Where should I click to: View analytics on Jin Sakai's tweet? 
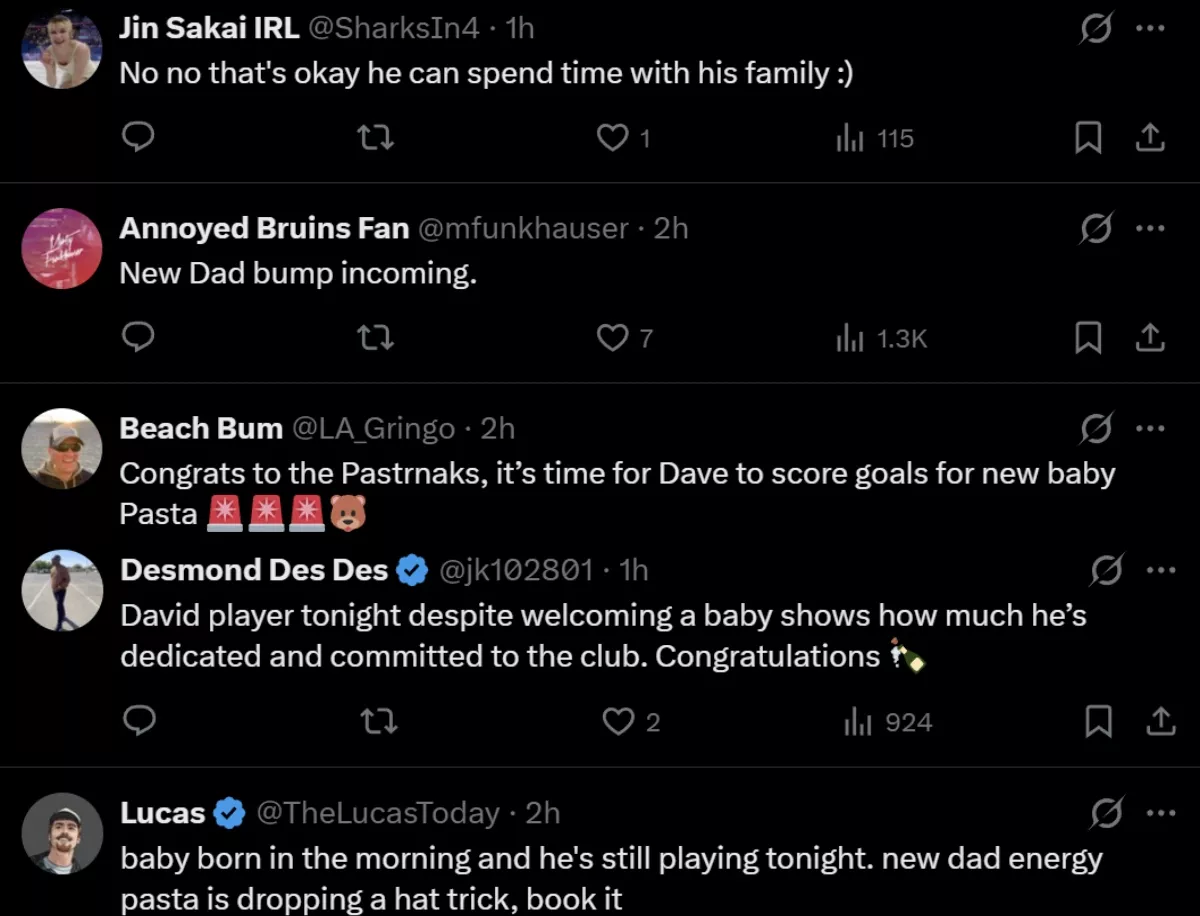click(875, 138)
